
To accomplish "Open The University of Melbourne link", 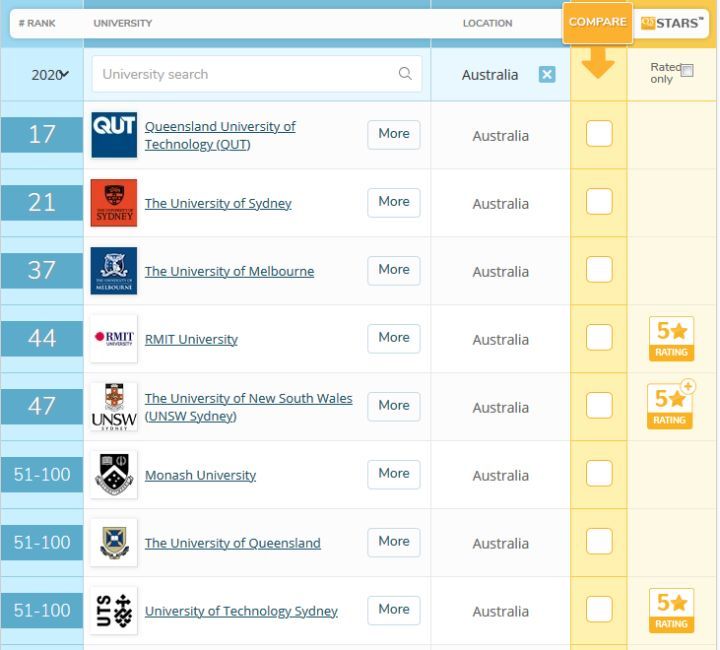I will [x=230, y=271].
